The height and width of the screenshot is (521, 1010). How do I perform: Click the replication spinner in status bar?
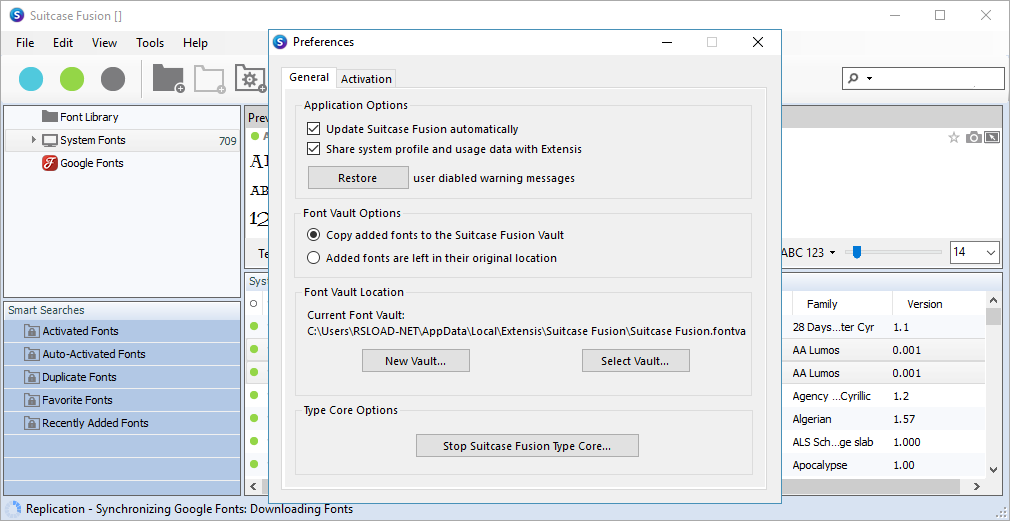click(13, 508)
